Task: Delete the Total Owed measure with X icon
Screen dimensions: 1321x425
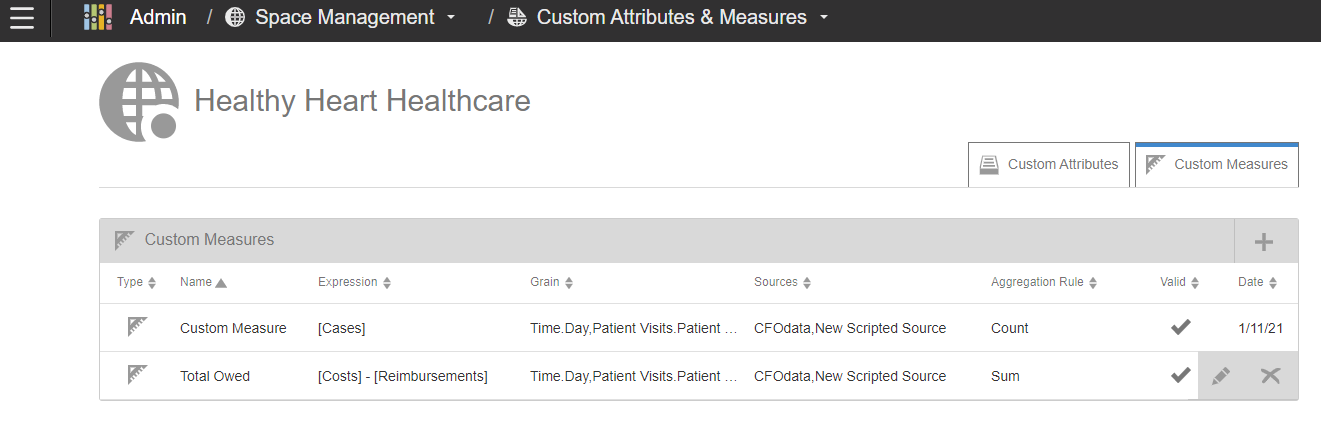Action: (1270, 376)
